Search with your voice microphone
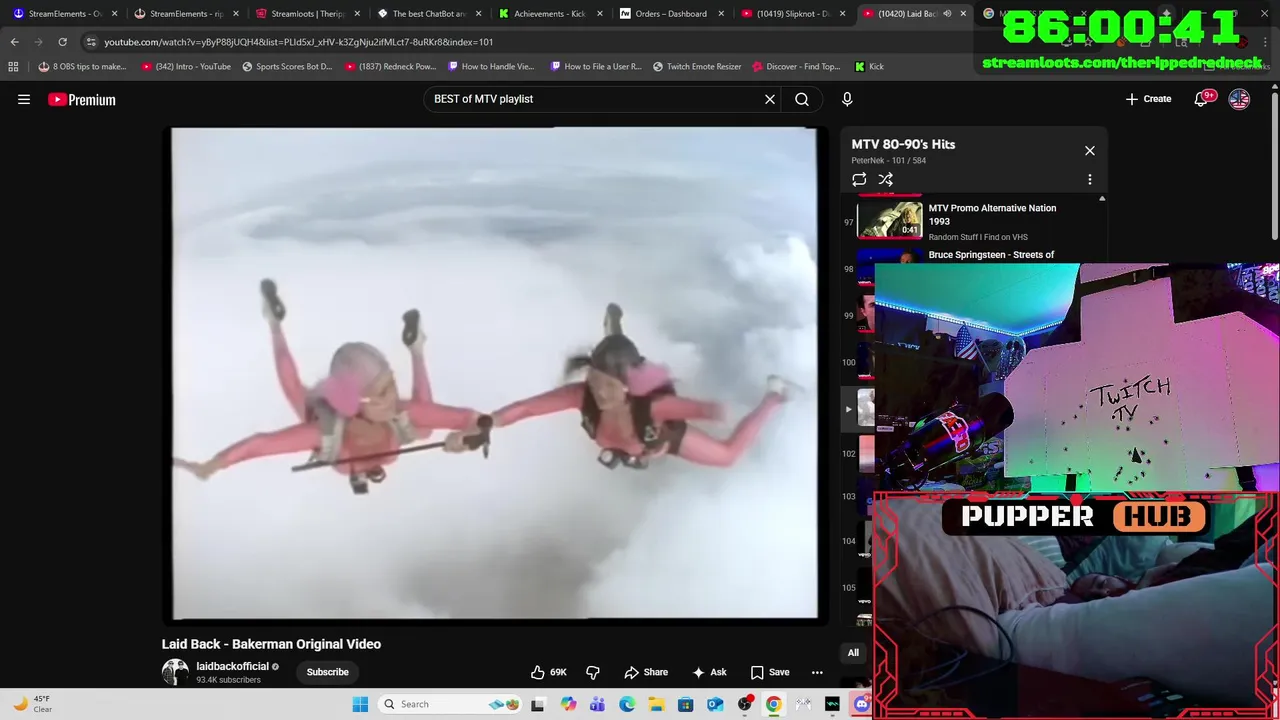 [847, 99]
